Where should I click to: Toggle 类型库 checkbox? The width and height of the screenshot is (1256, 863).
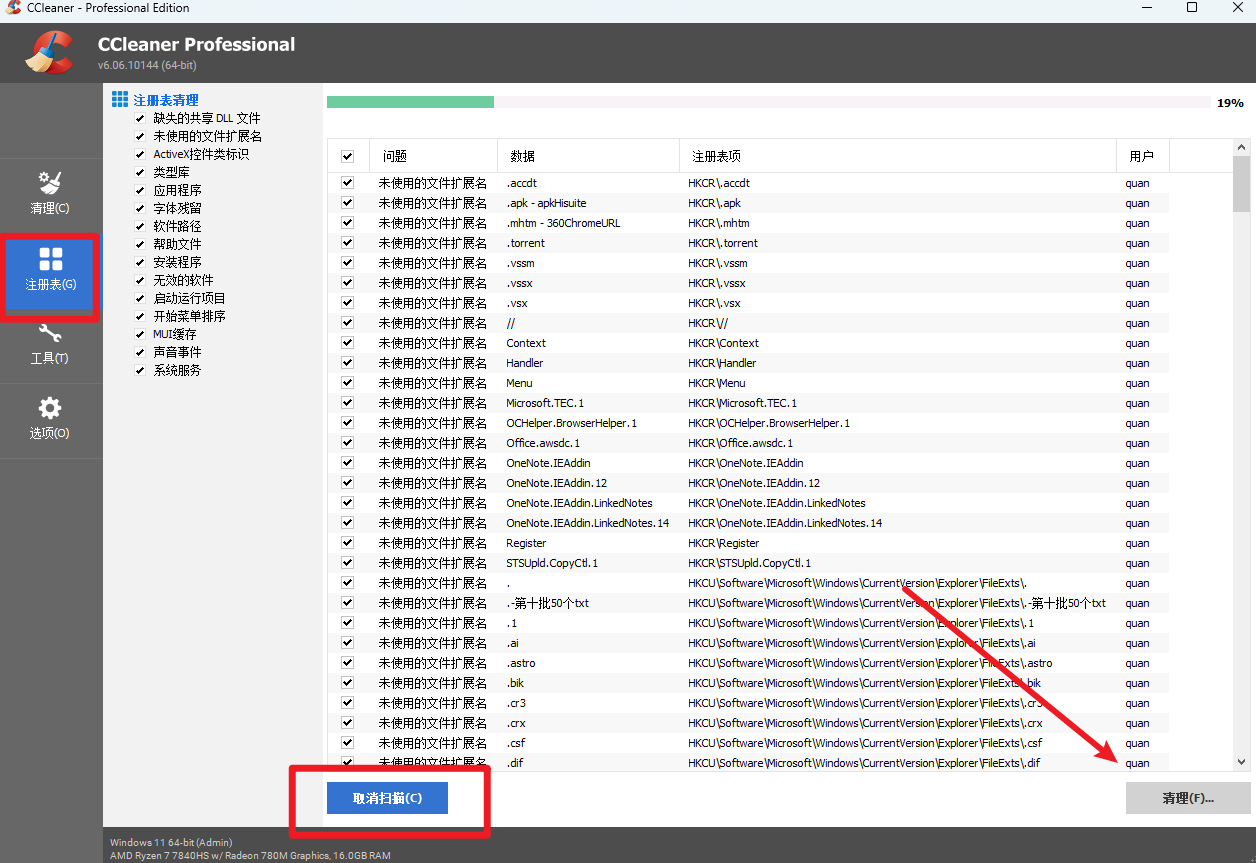coord(140,172)
